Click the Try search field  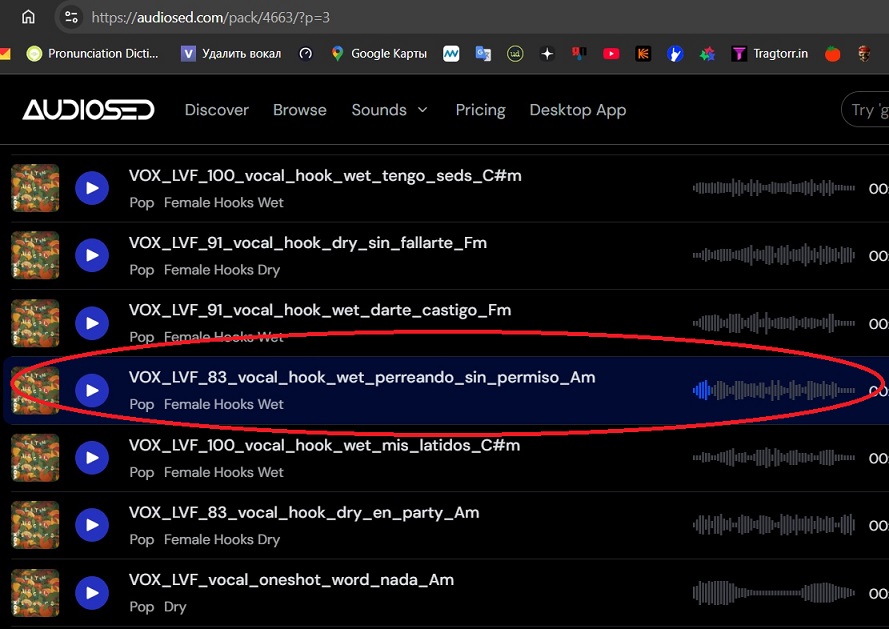coord(866,109)
